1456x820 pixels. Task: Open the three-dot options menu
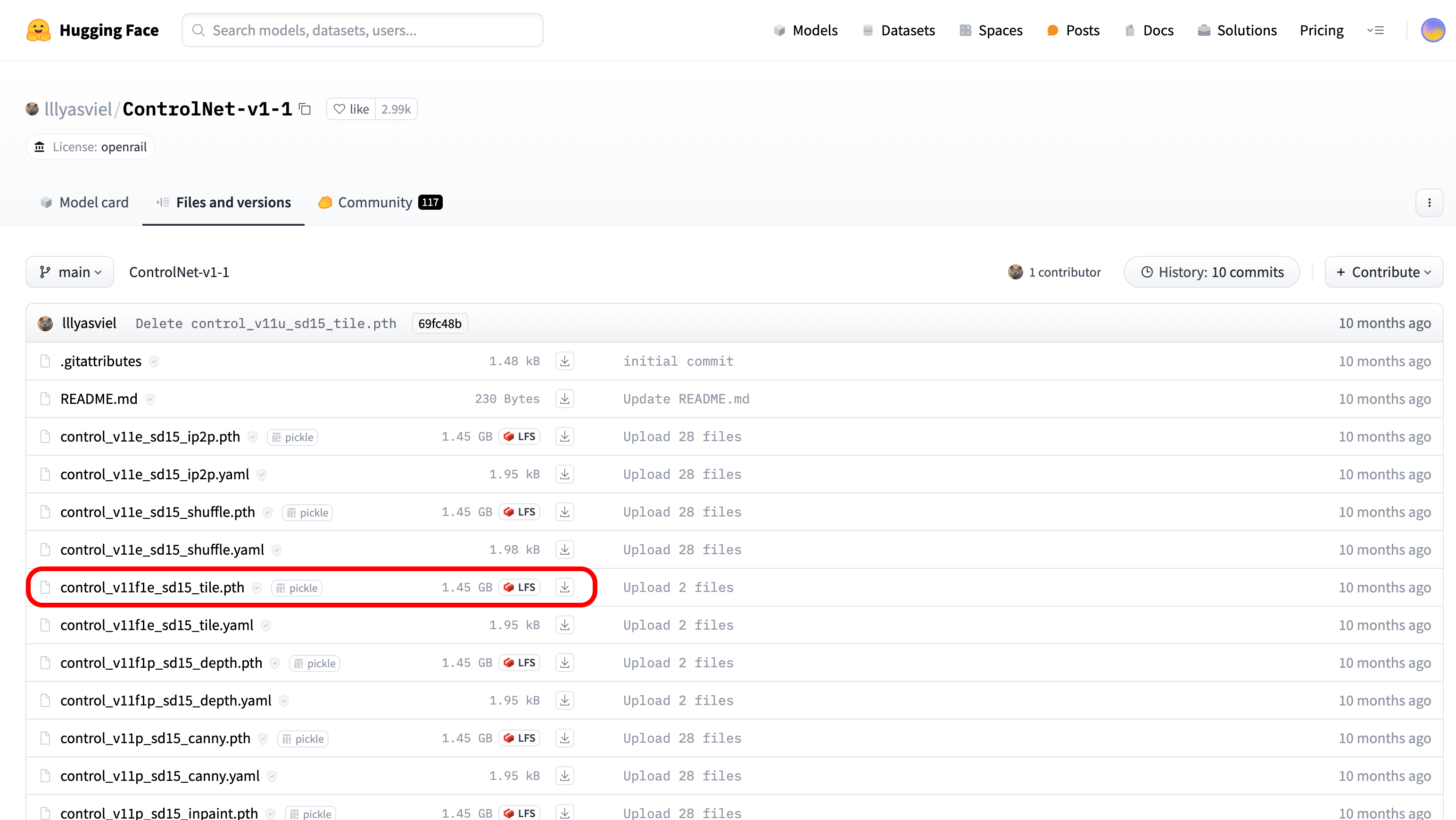[x=1429, y=203]
